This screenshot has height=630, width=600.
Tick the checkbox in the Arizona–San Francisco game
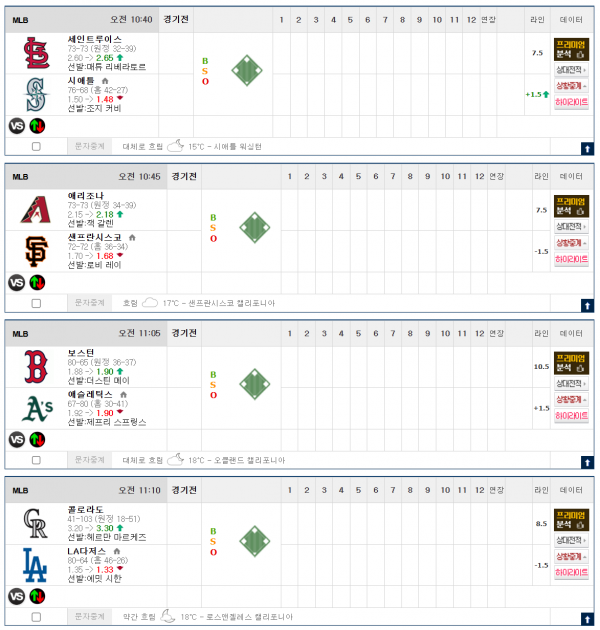coord(36,303)
